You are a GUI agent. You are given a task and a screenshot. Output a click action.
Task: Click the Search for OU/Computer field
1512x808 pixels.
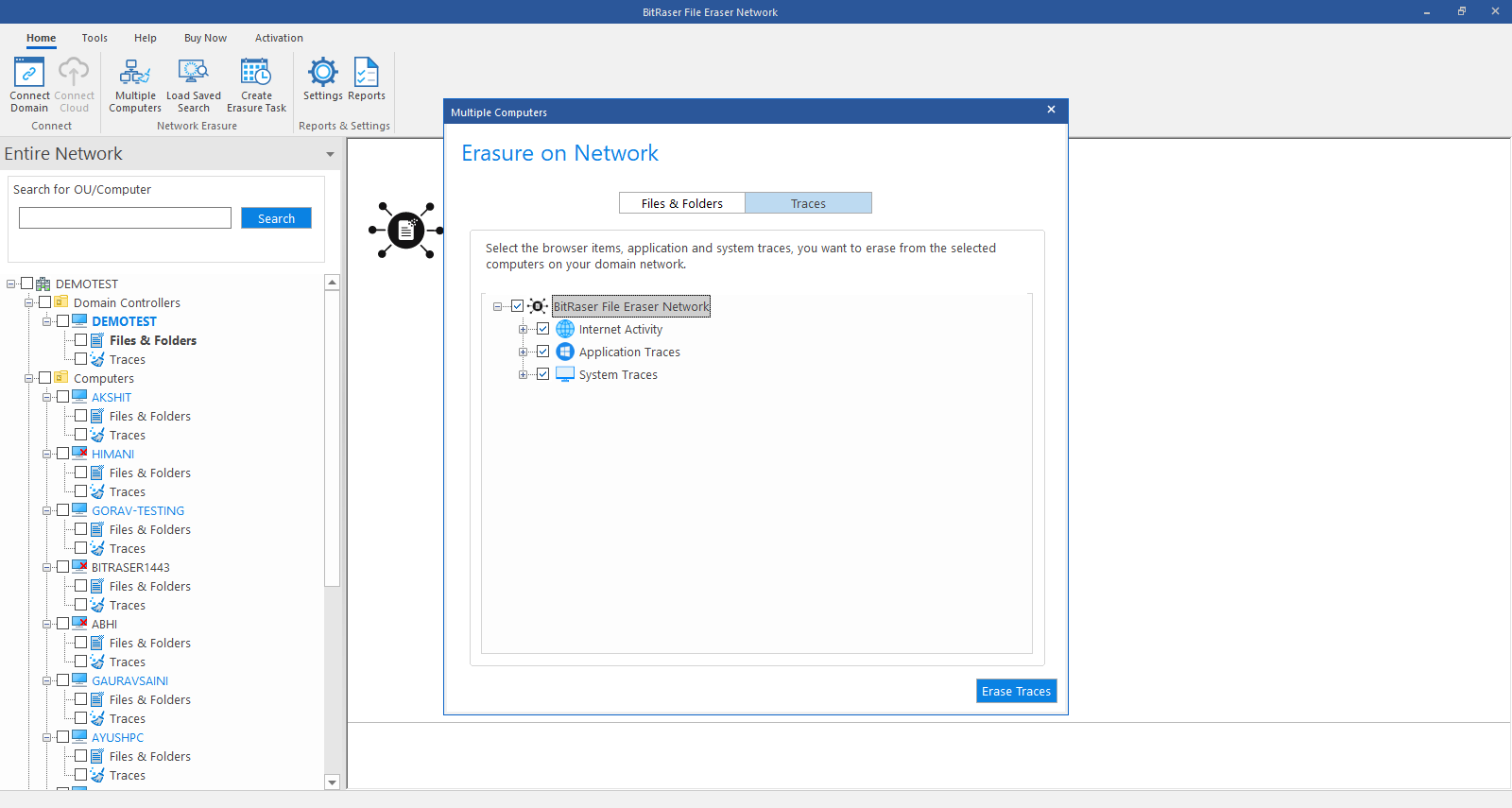pyautogui.click(x=125, y=218)
